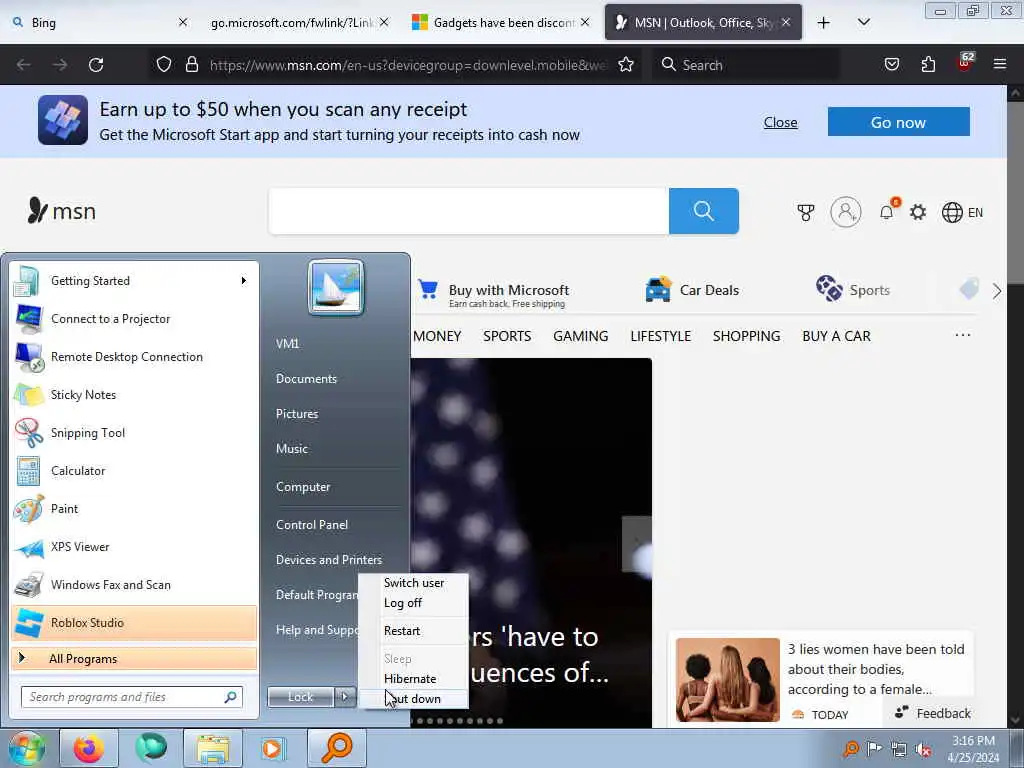This screenshot has height=768, width=1024.
Task: Choose Shut down from the power menu
Action: 413,699
